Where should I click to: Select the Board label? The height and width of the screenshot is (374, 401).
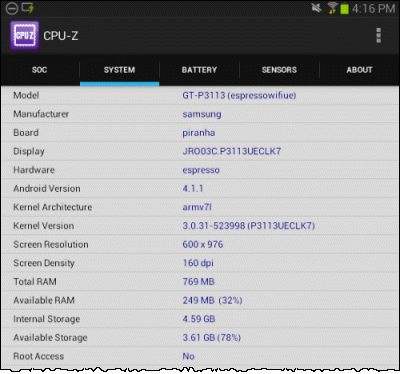pos(26,133)
